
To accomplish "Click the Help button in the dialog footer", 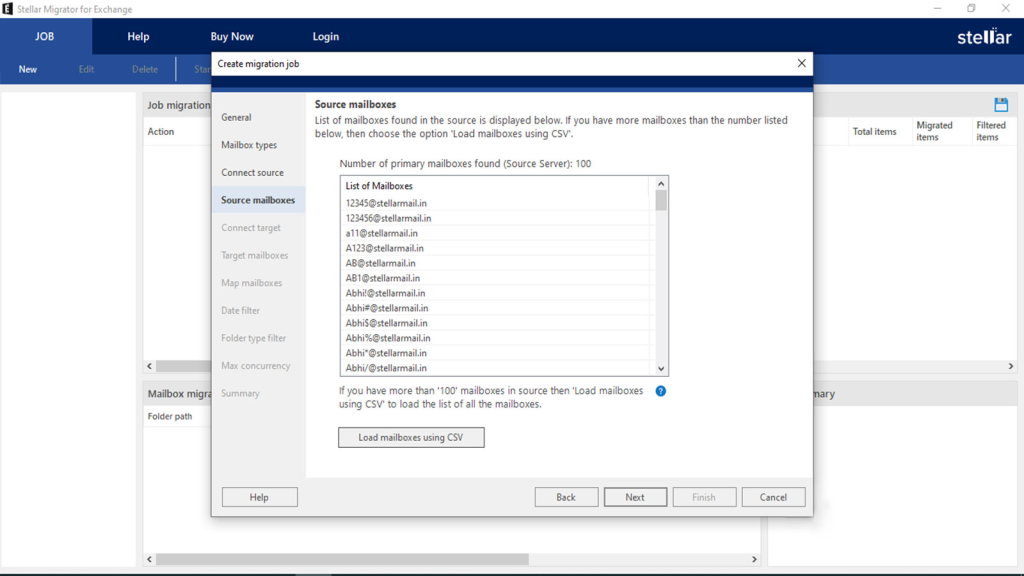I will [259, 497].
